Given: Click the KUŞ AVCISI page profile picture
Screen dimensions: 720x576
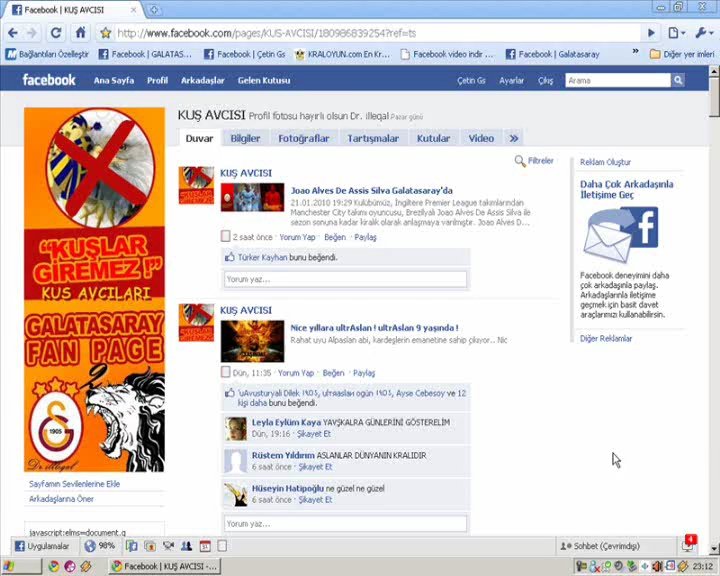Looking at the screenshot, I should (x=94, y=289).
